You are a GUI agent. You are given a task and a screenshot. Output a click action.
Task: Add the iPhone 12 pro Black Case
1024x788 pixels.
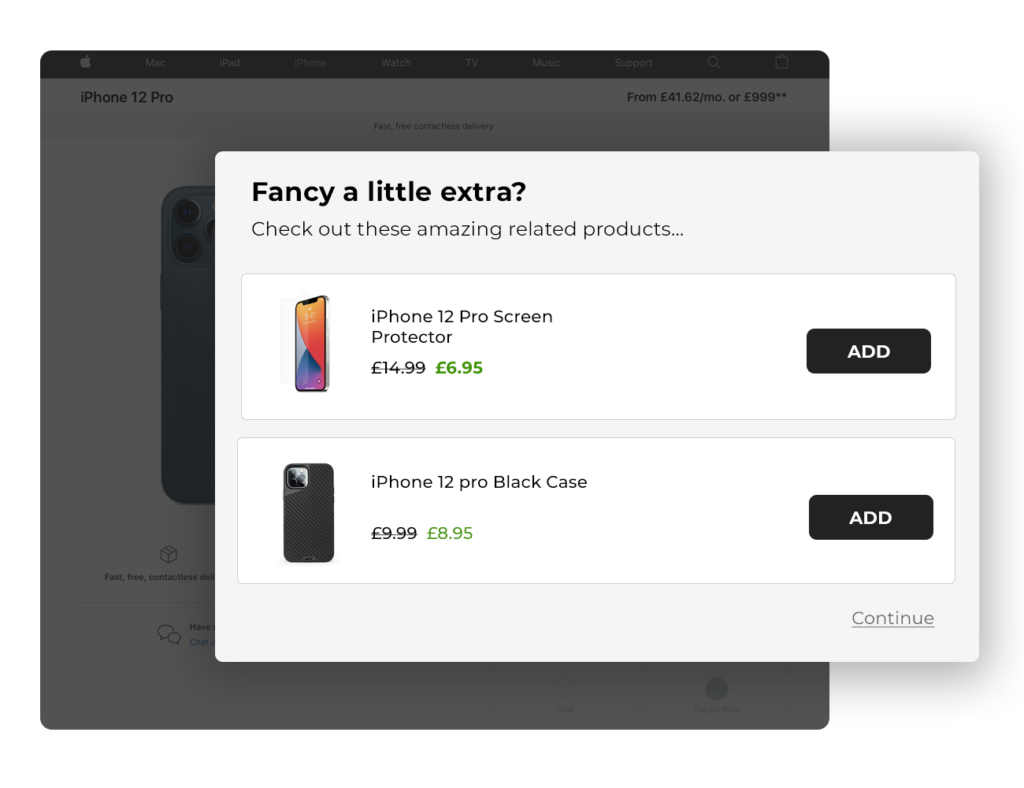pyautogui.click(x=870, y=517)
